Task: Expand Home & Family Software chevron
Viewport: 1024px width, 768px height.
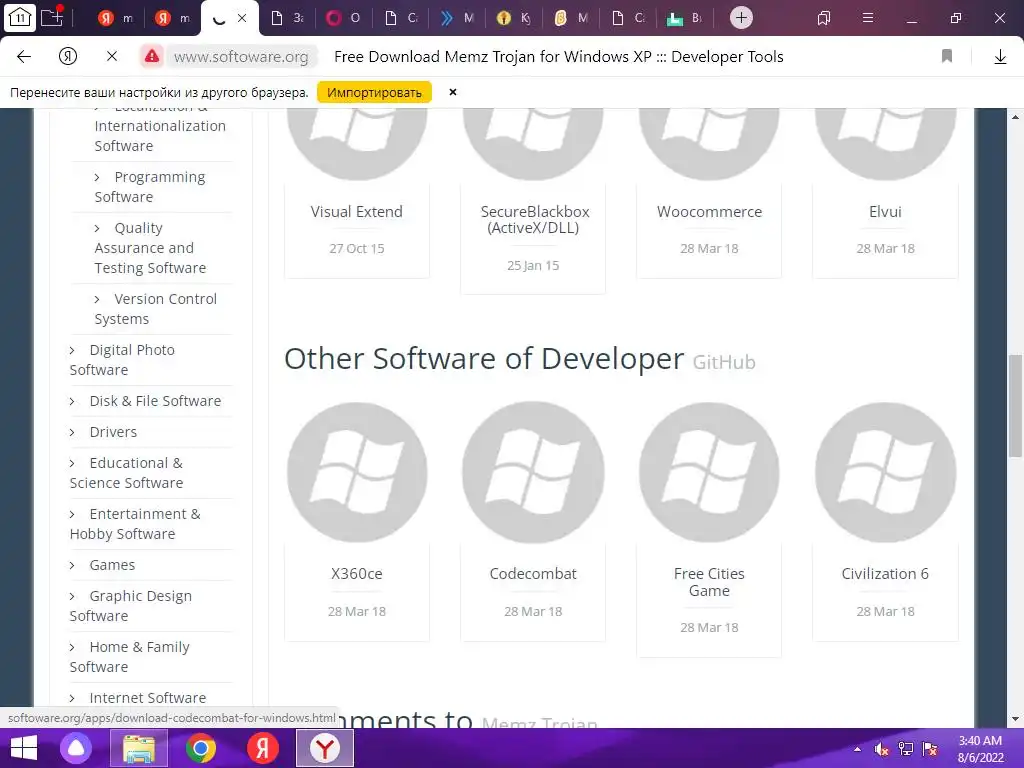Action: coord(72,648)
